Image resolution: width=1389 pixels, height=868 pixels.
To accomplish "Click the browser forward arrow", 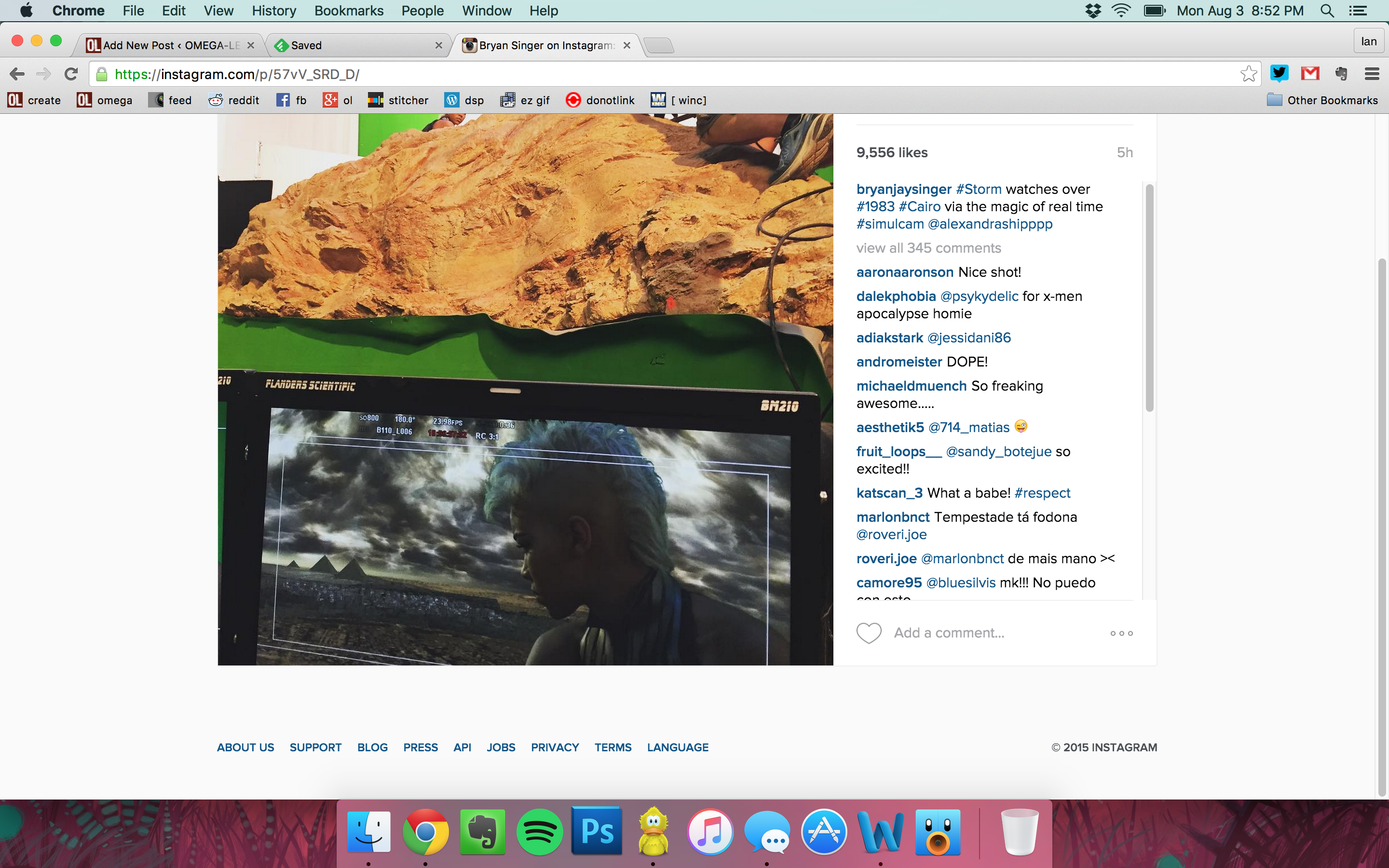I will click(x=43, y=74).
